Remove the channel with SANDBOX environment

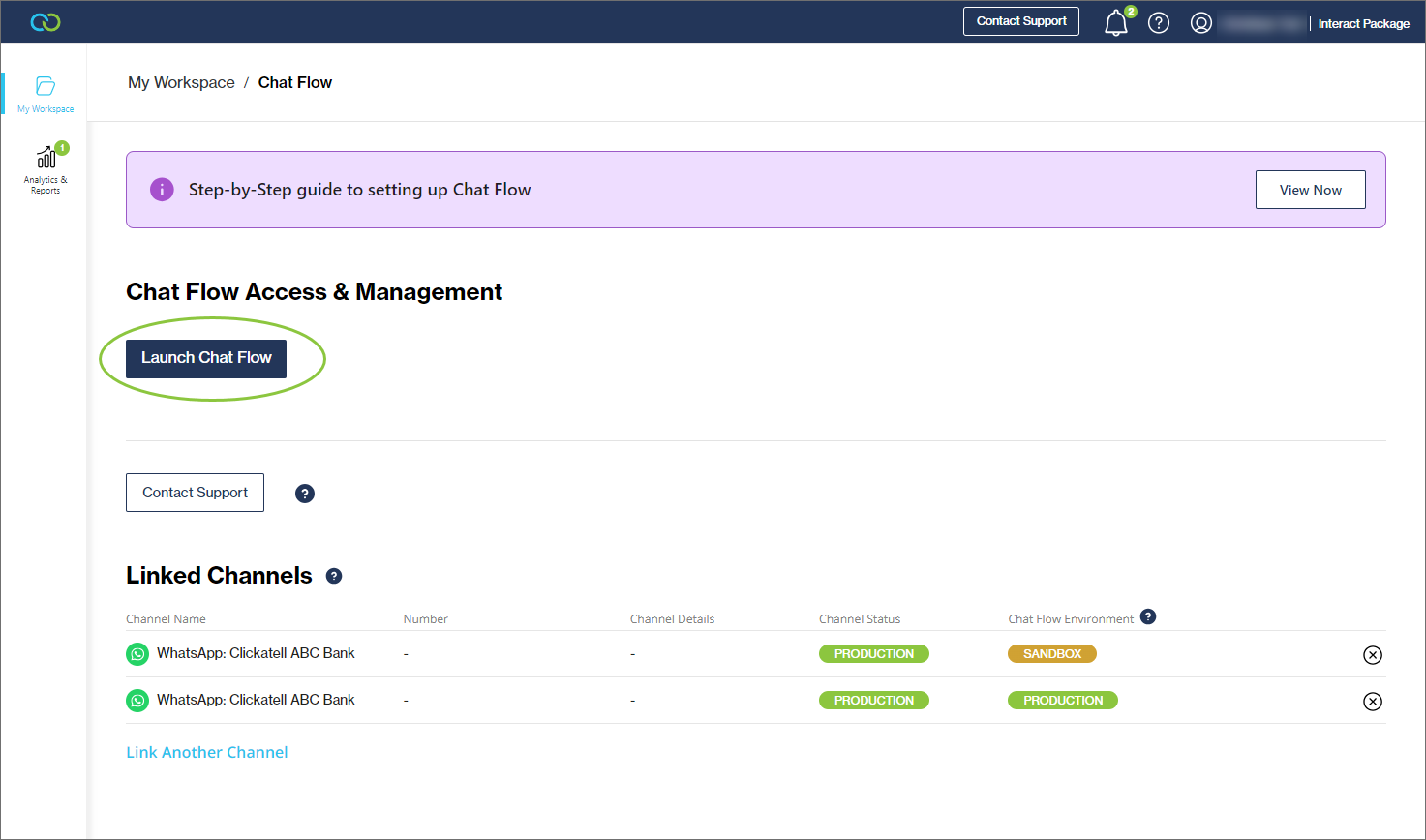[x=1373, y=654]
